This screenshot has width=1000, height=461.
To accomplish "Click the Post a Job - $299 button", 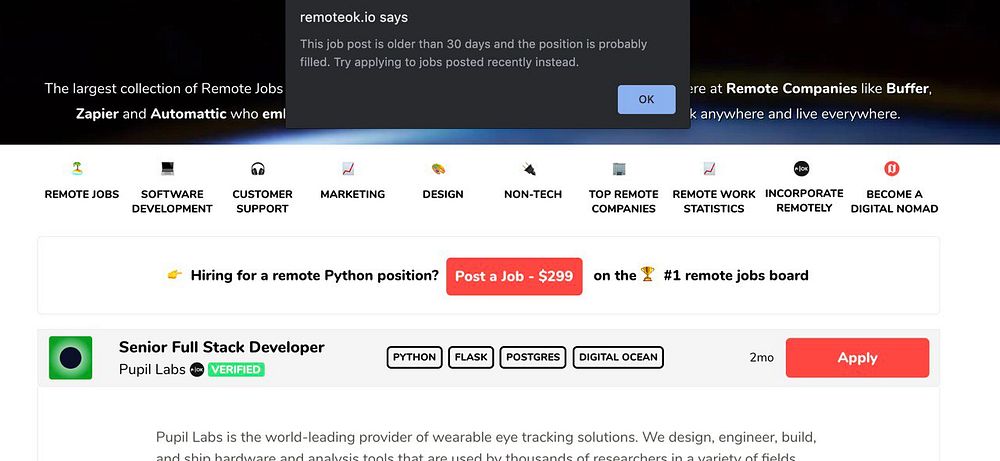I will 514,276.
